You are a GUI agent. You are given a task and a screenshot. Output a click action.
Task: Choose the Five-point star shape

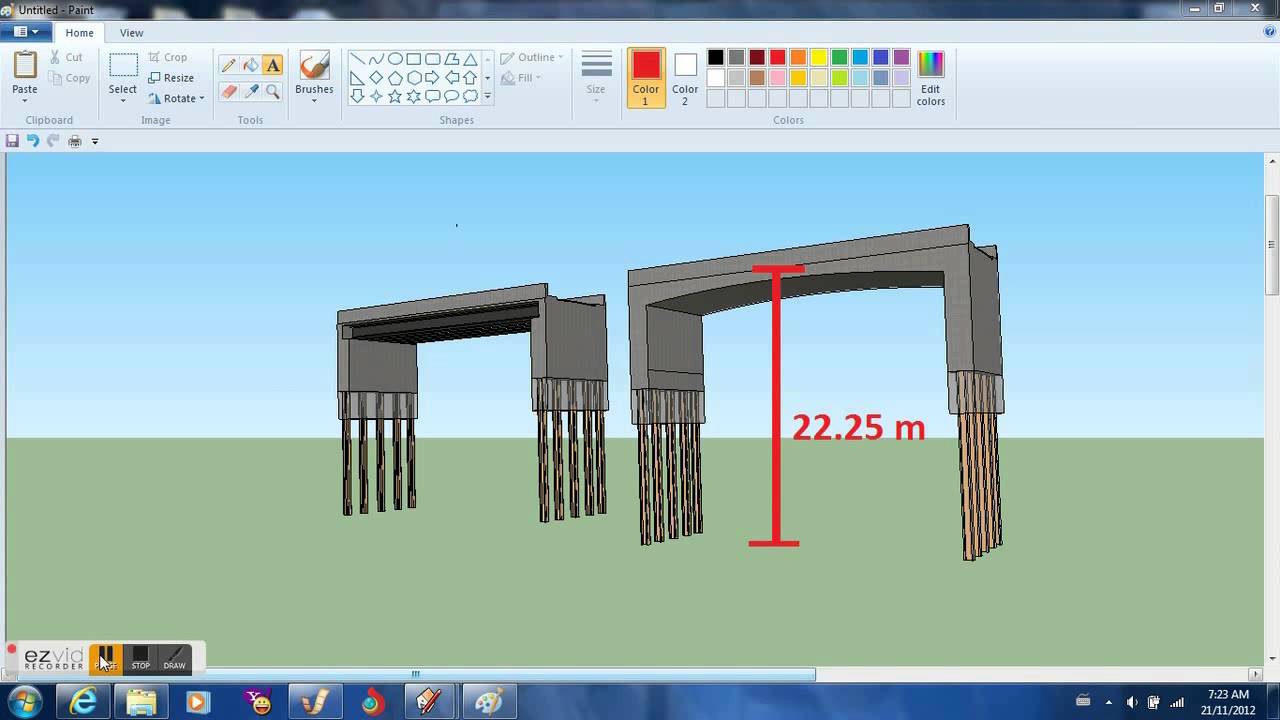(x=395, y=97)
